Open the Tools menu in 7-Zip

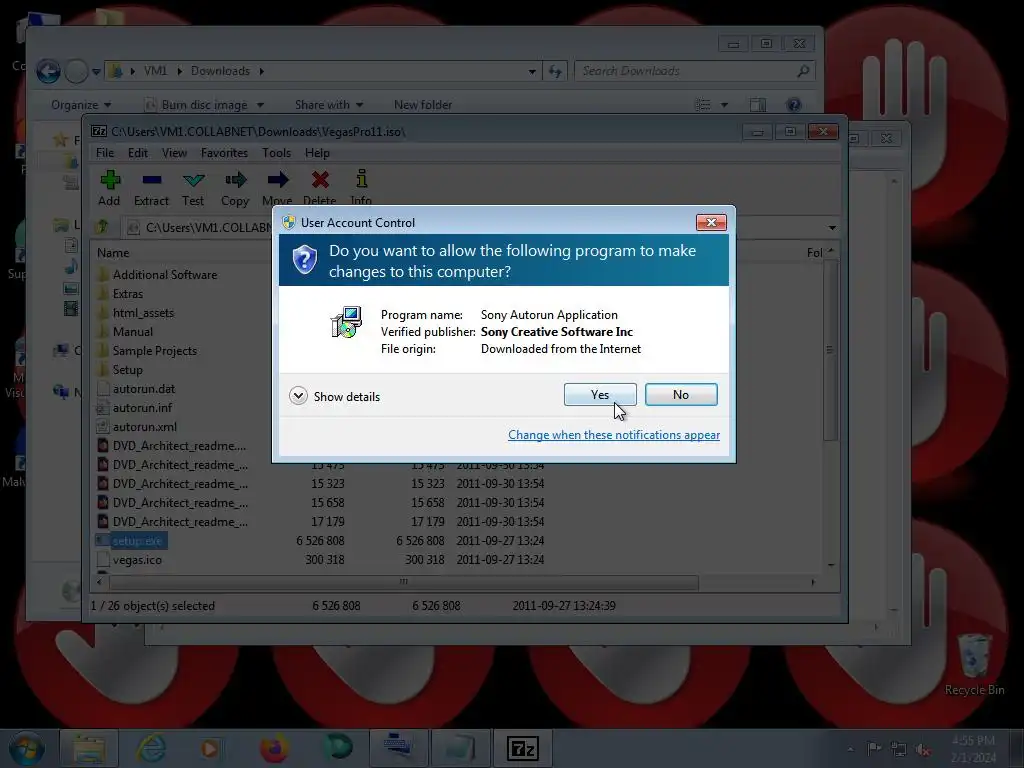277,153
